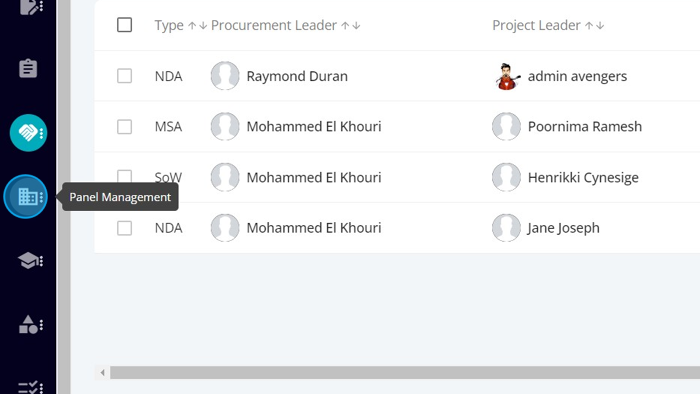Open the handshake contracts icon in the sidebar
The height and width of the screenshot is (394, 700).
28,133
